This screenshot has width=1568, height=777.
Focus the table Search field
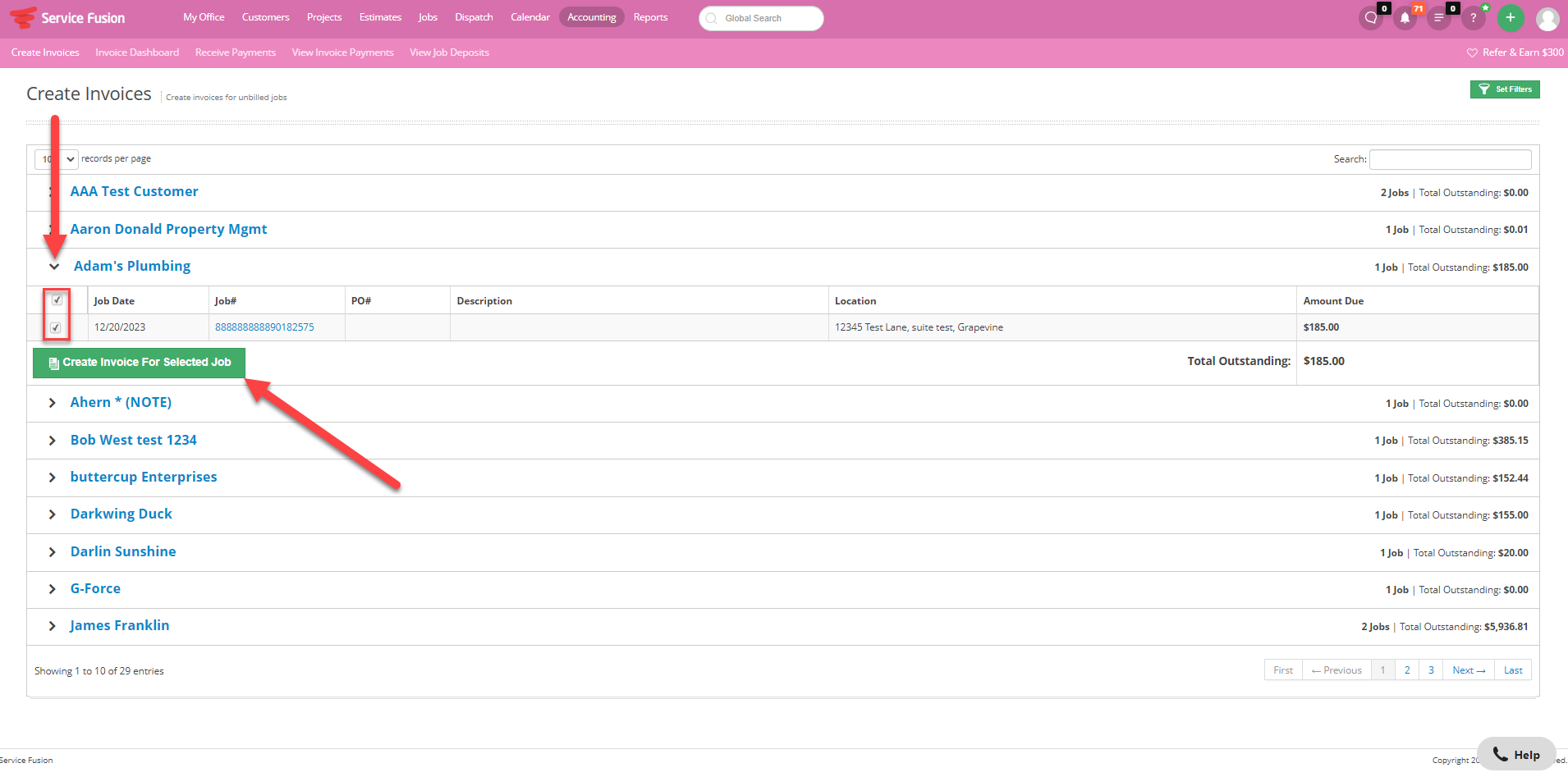1451,159
